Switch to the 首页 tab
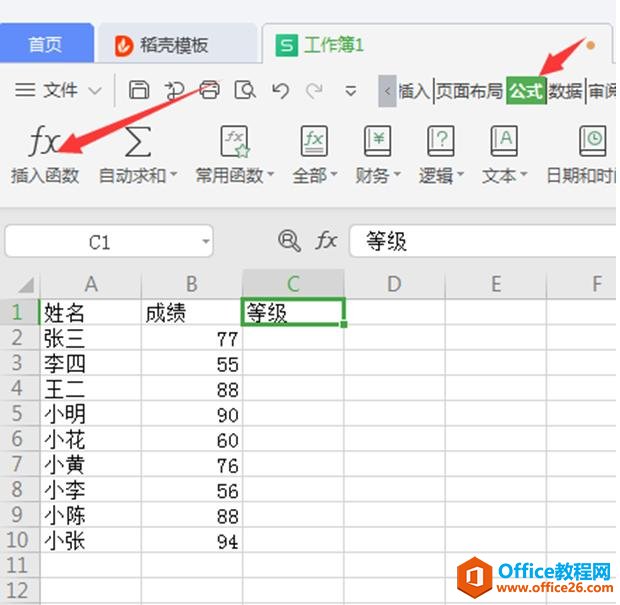The height and width of the screenshot is (605, 620). [45, 44]
